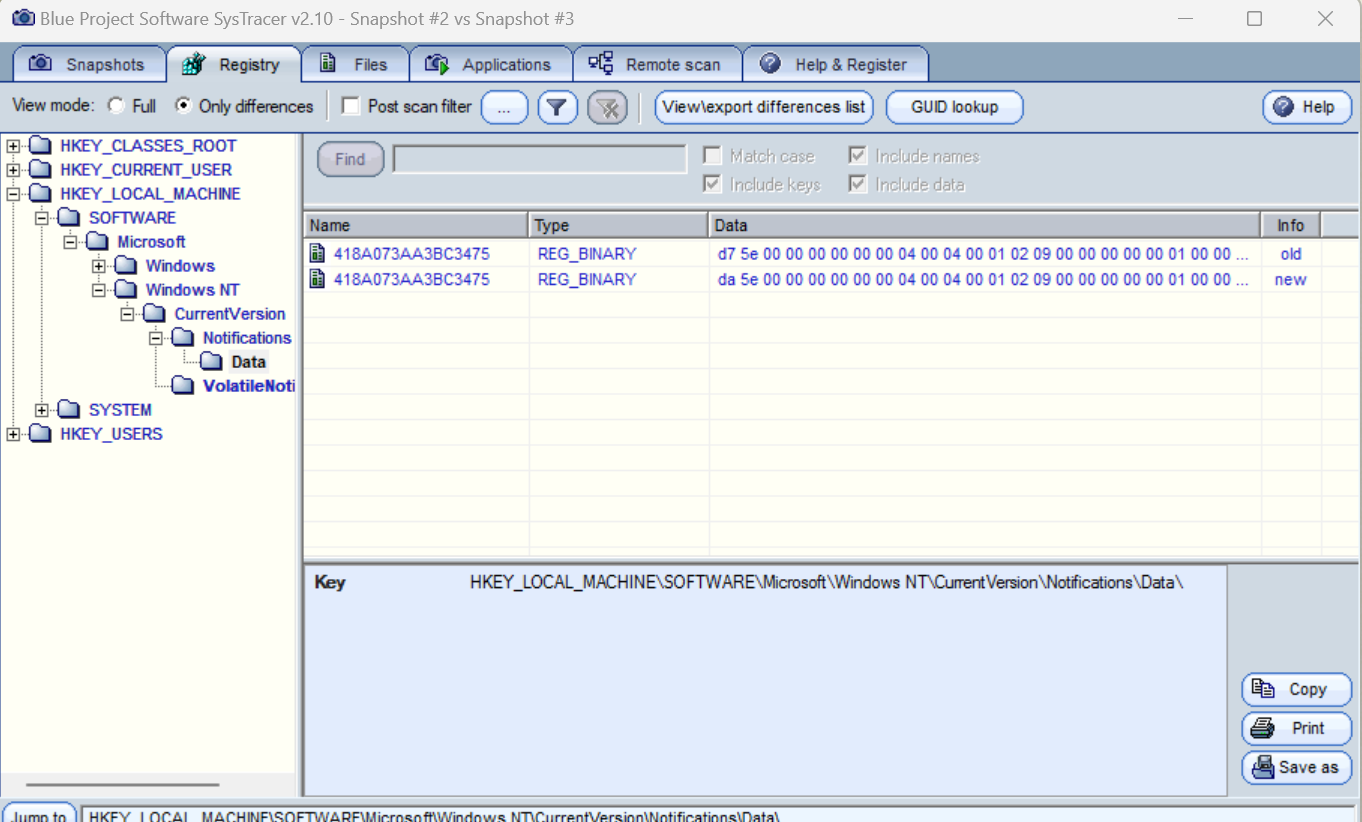1362x822 pixels.
Task: Click the clear filter icon button
Action: coord(607,107)
